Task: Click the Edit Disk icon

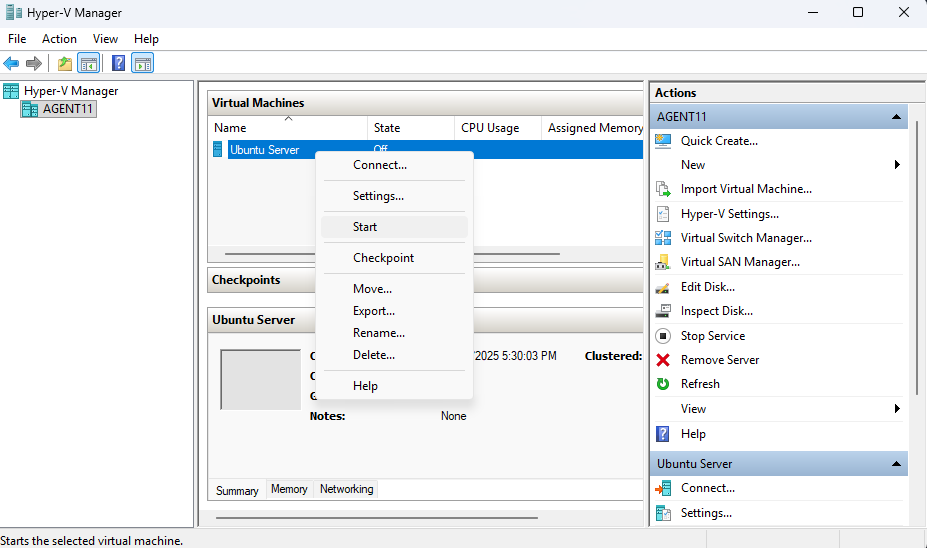Action: pyautogui.click(x=663, y=287)
